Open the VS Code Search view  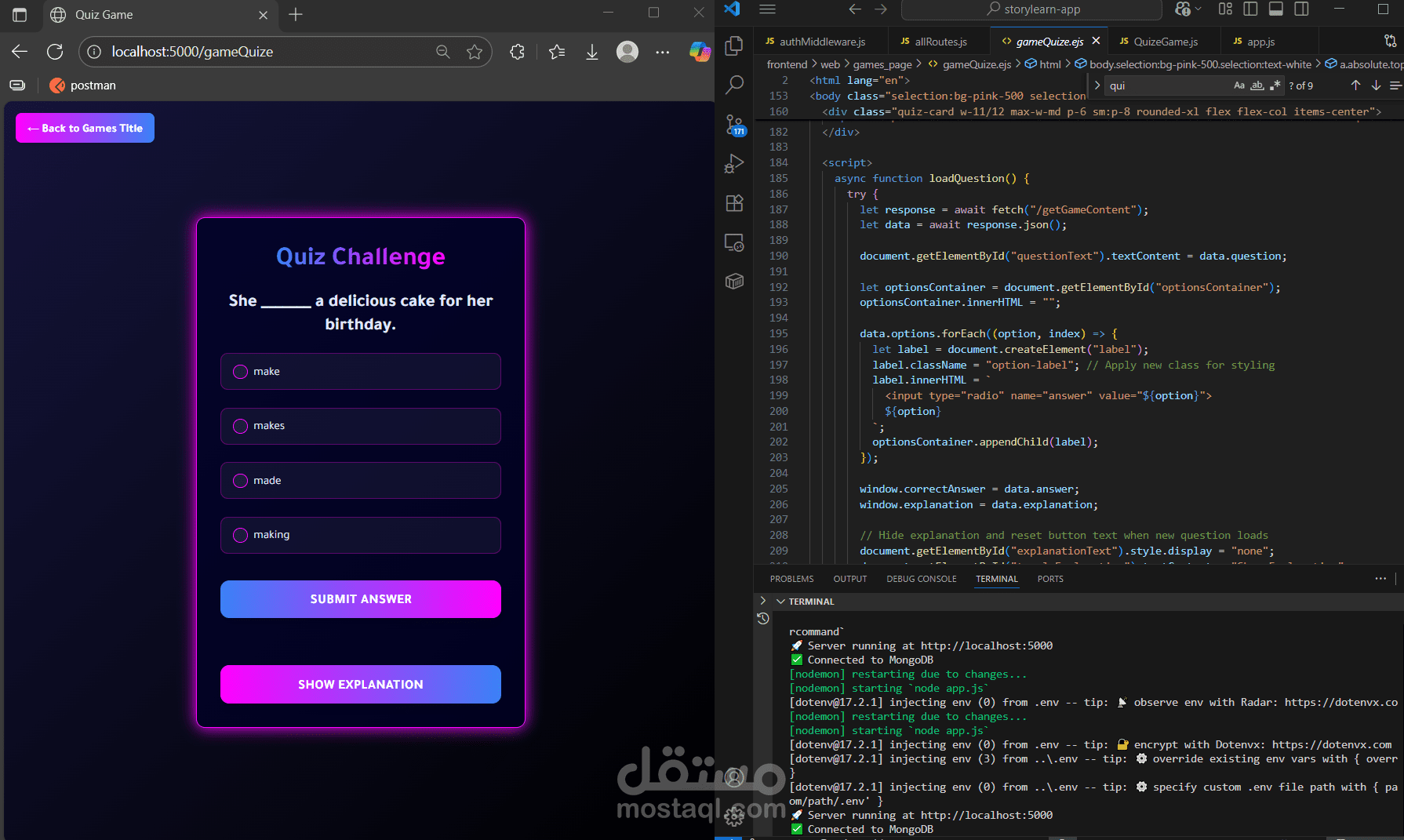[x=734, y=85]
